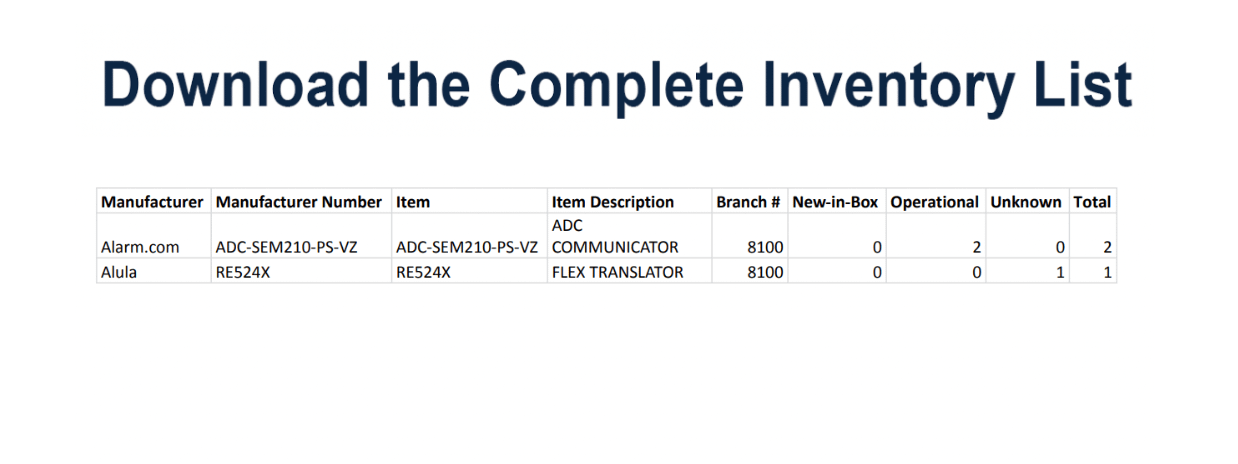Image resolution: width=1238 pixels, height=464 pixels.
Task: Click the Unknown column header
Action: pyautogui.click(x=1026, y=202)
